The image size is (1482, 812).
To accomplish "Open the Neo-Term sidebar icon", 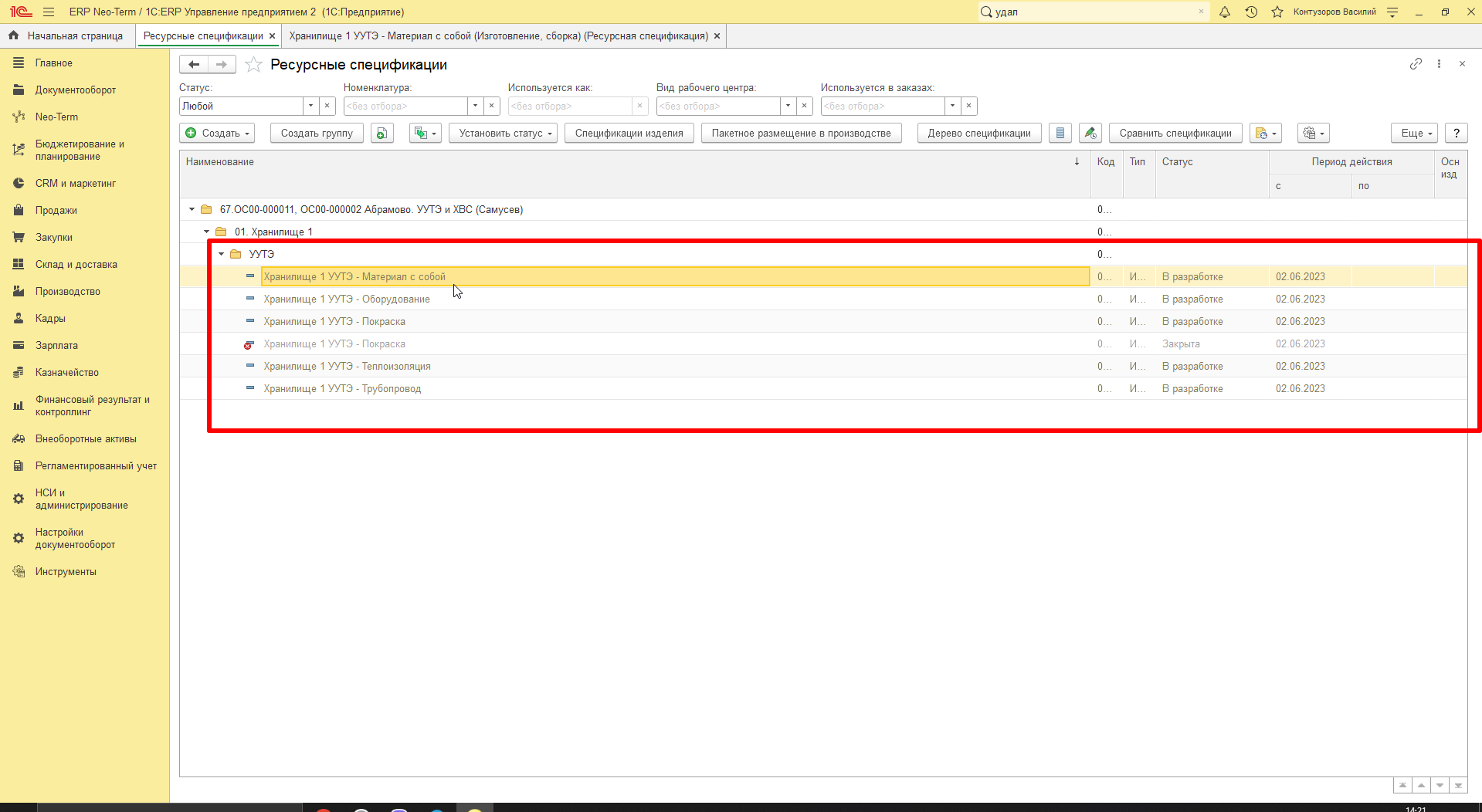I will pyautogui.click(x=19, y=117).
